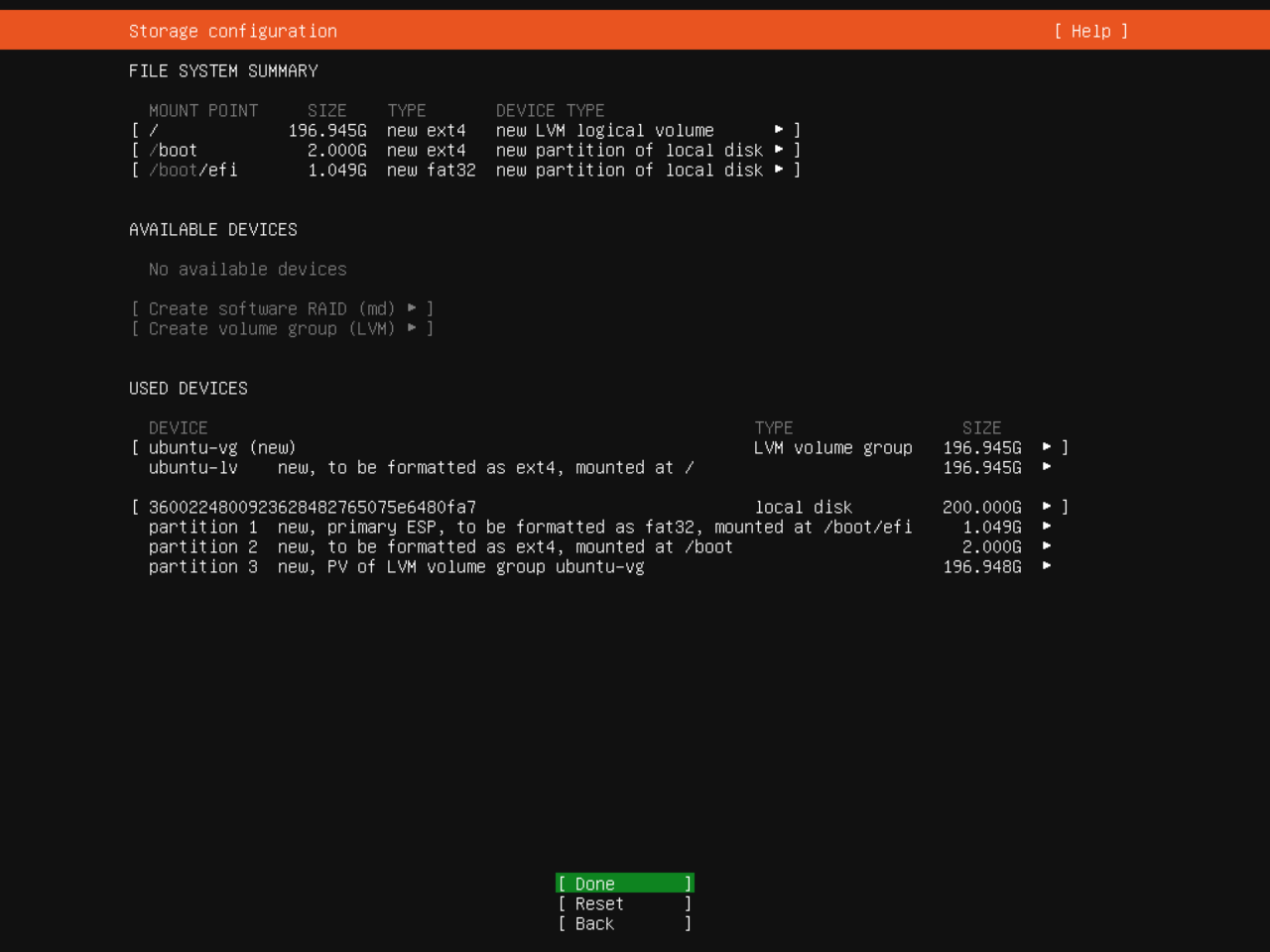Expand the arrow on root mount row
The width and height of the screenshot is (1270, 952).
click(x=779, y=130)
